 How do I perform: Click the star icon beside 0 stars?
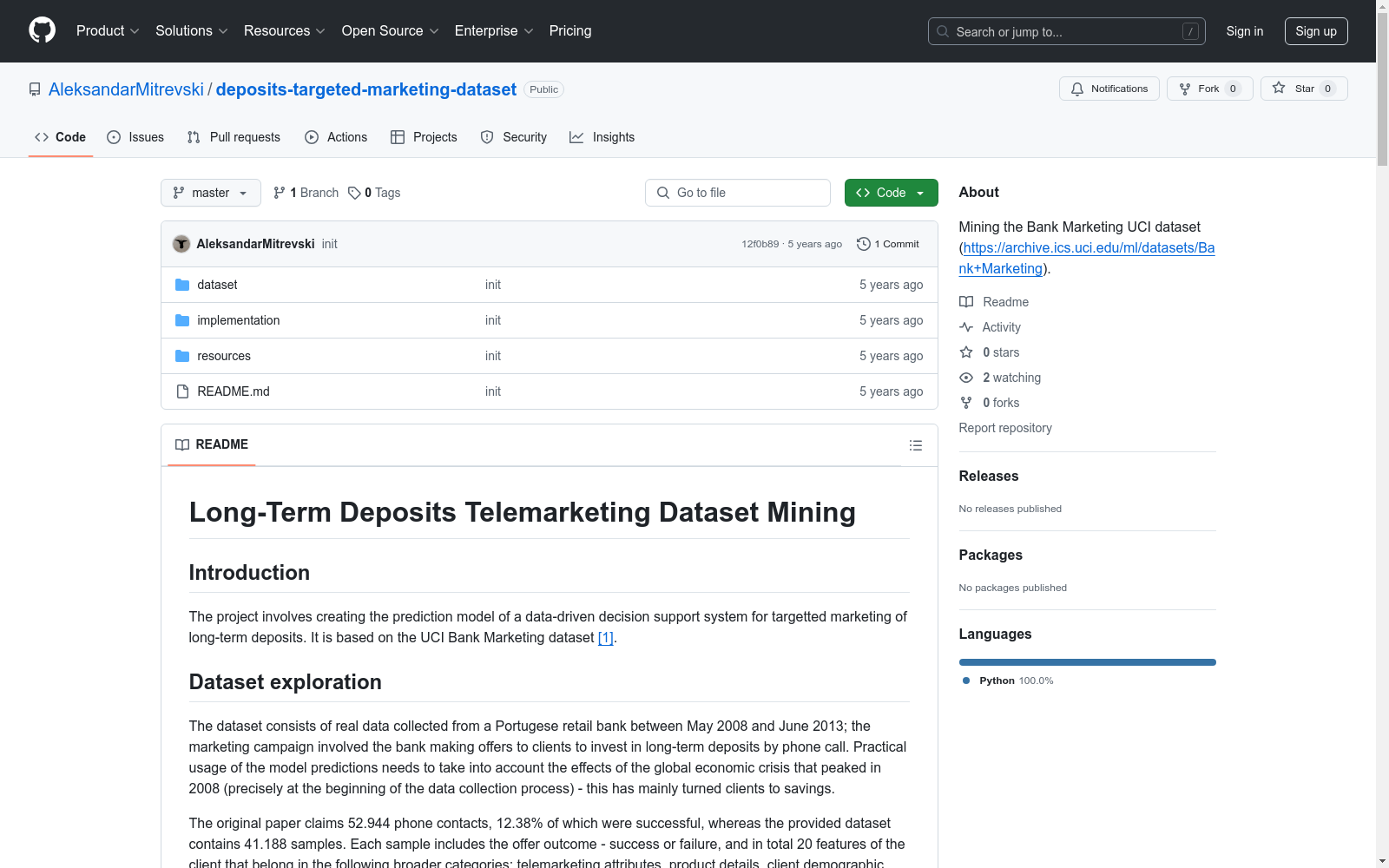966,352
